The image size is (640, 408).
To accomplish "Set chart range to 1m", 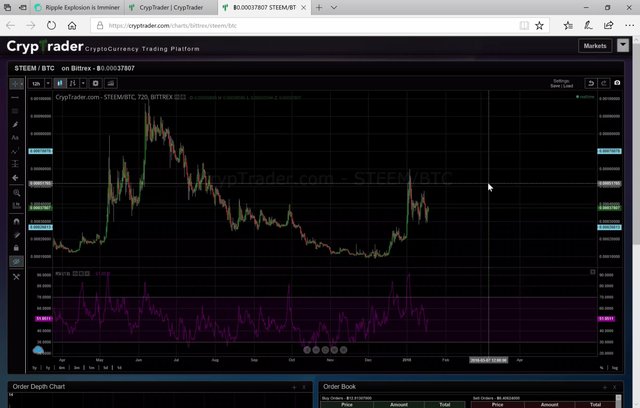I will point(91,368).
